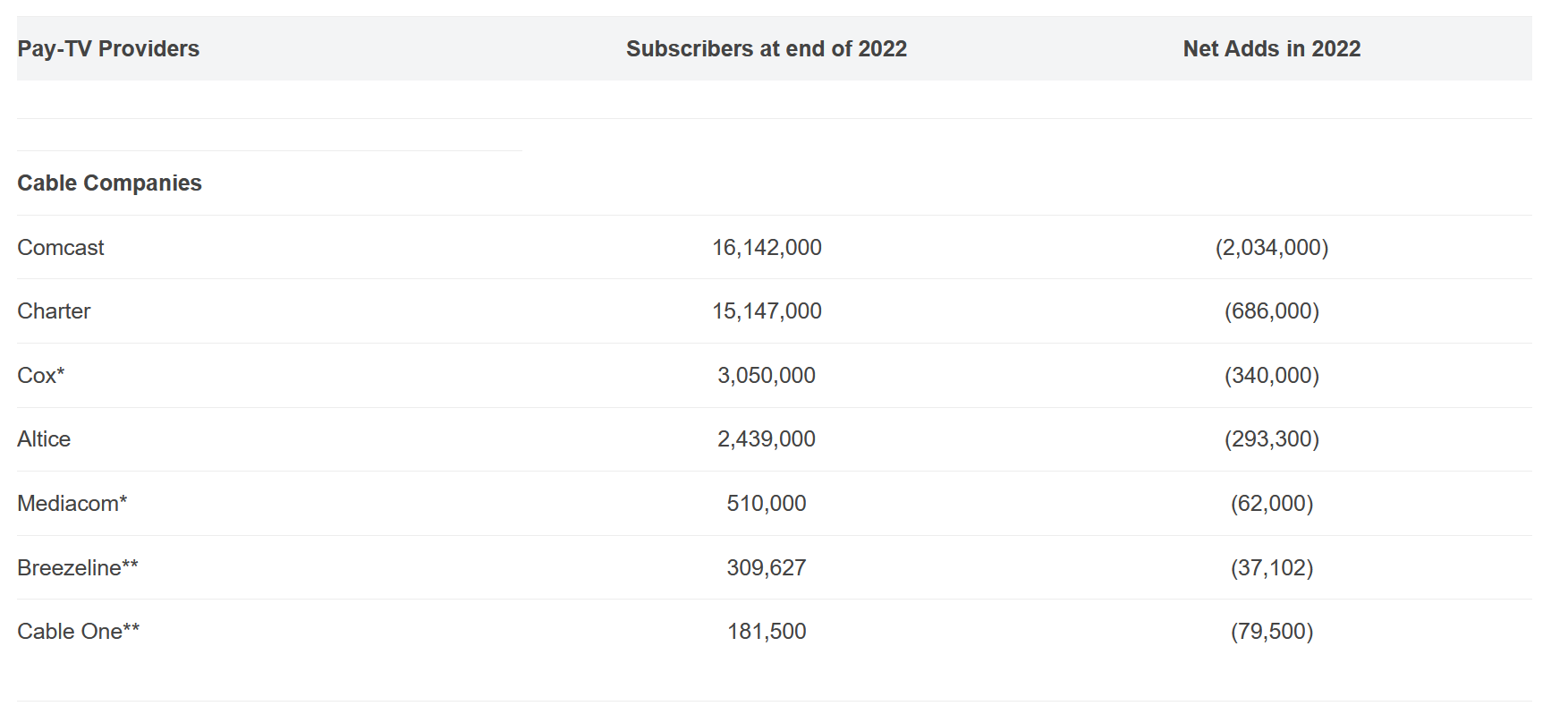Select Cox's 3,050,000 subscribers value
The width and height of the screenshot is (1568, 723).
[x=767, y=376]
